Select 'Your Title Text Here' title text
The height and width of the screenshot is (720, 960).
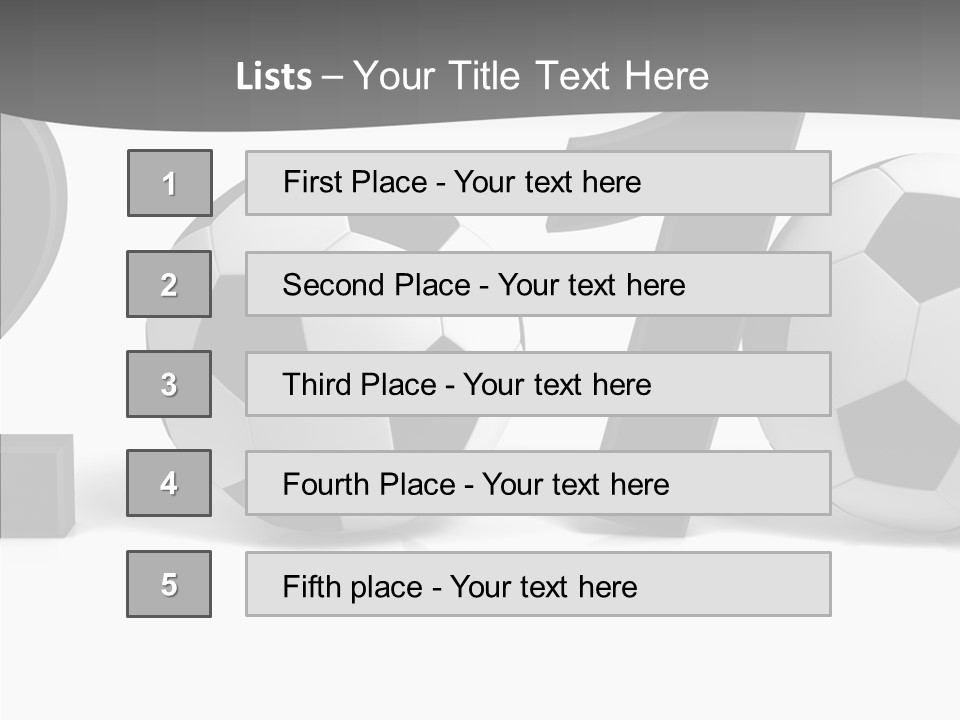[x=531, y=76]
